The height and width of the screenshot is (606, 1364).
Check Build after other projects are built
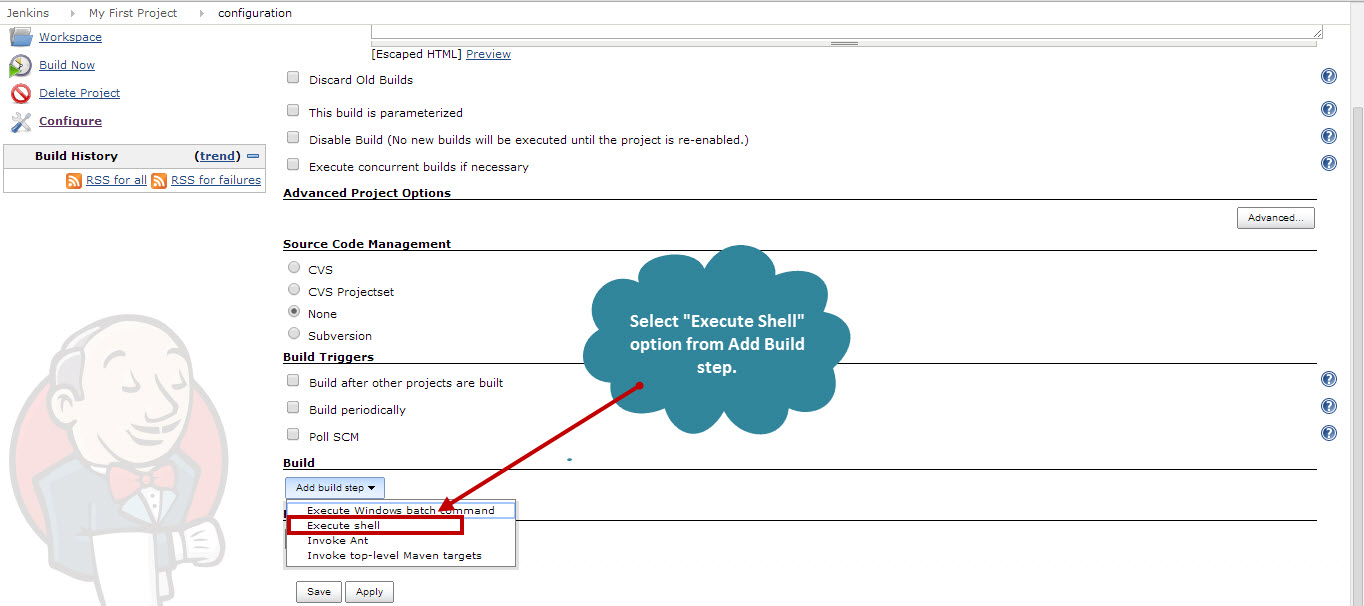click(293, 380)
